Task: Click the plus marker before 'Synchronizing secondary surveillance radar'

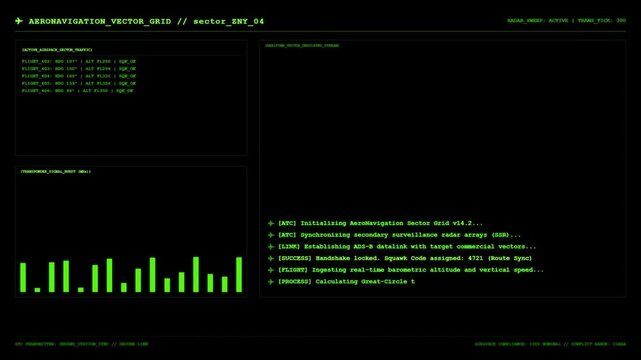Action: click(271, 235)
